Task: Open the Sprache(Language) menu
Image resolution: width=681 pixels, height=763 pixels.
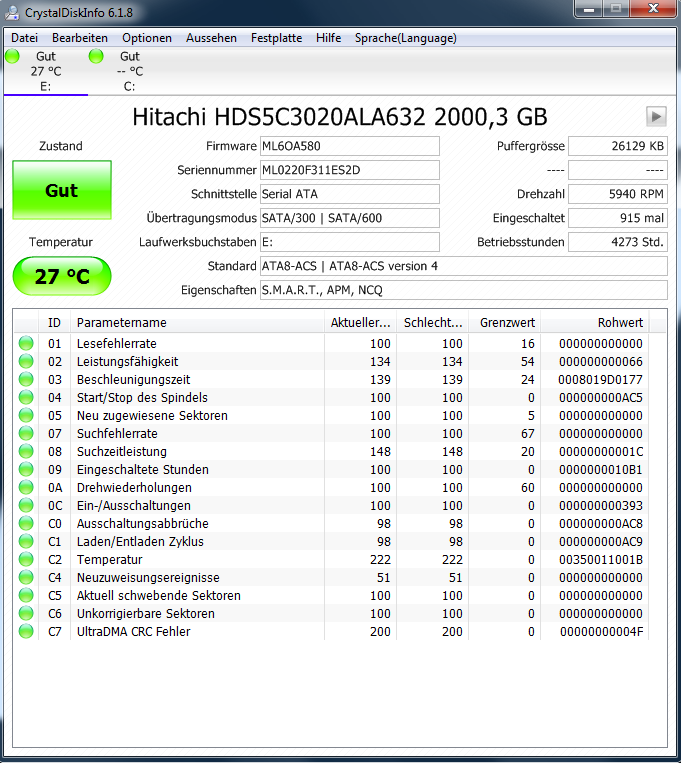Action: click(405, 38)
